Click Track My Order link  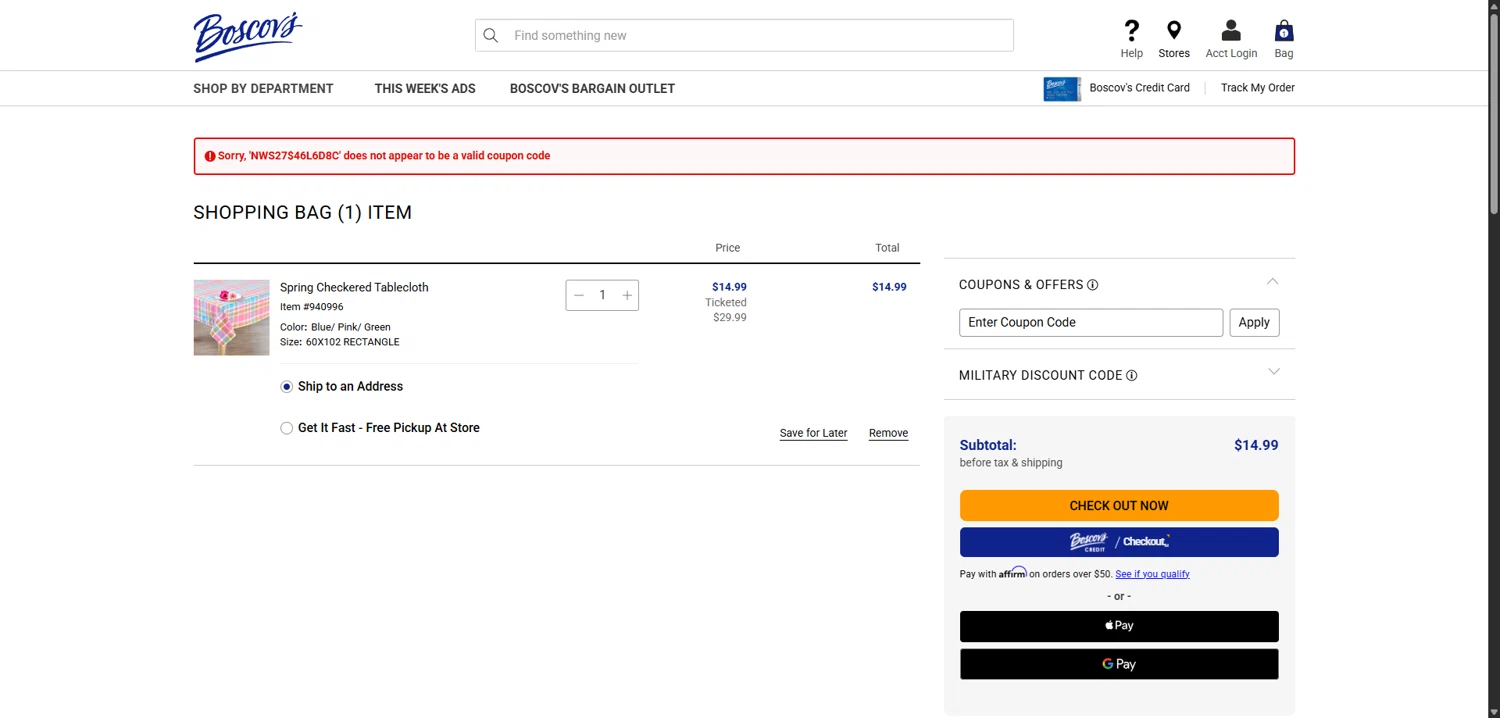click(x=1258, y=88)
